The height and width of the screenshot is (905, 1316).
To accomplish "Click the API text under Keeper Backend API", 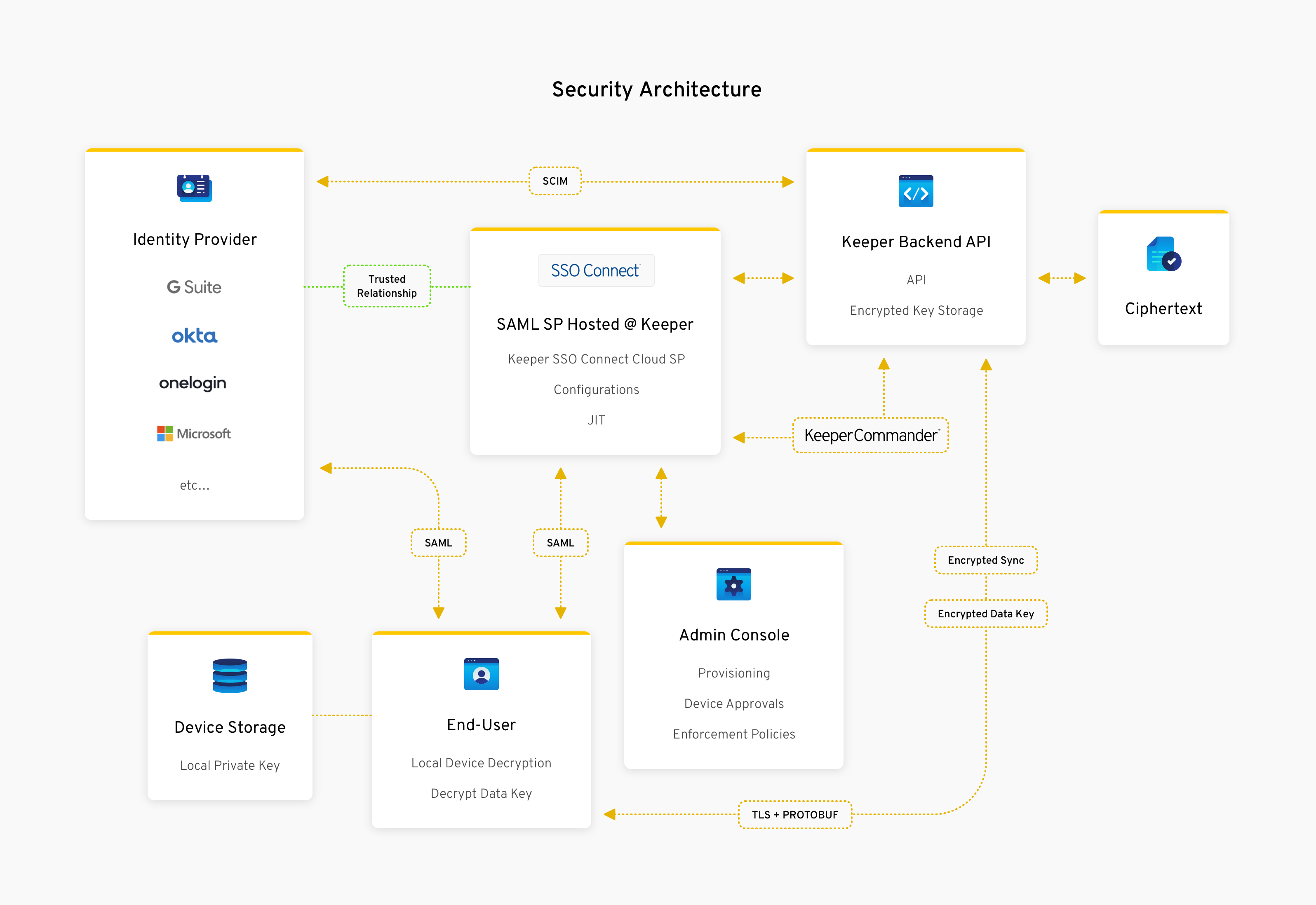I will [x=916, y=280].
